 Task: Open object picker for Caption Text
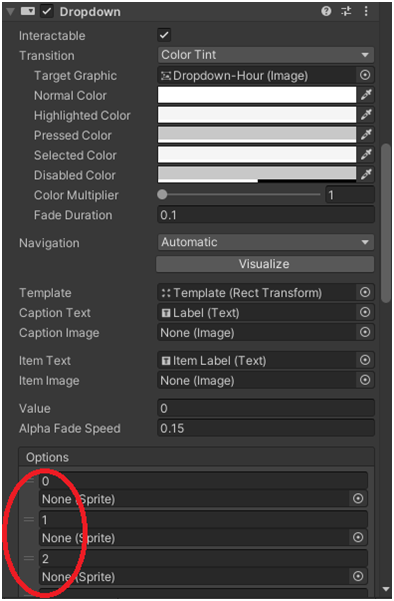pyautogui.click(x=365, y=313)
